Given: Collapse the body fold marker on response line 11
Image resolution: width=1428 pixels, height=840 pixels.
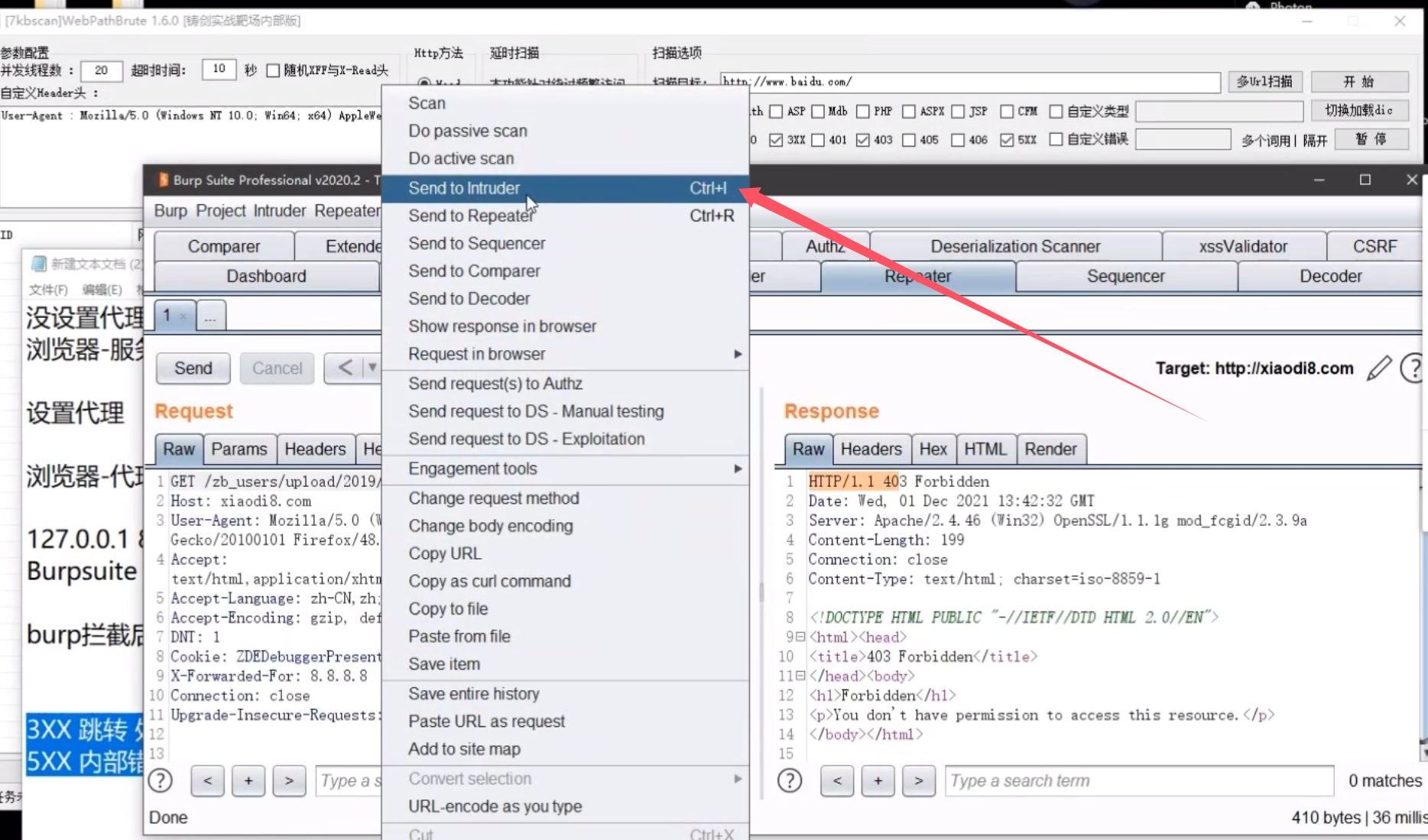Looking at the screenshot, I should [800, 676].
